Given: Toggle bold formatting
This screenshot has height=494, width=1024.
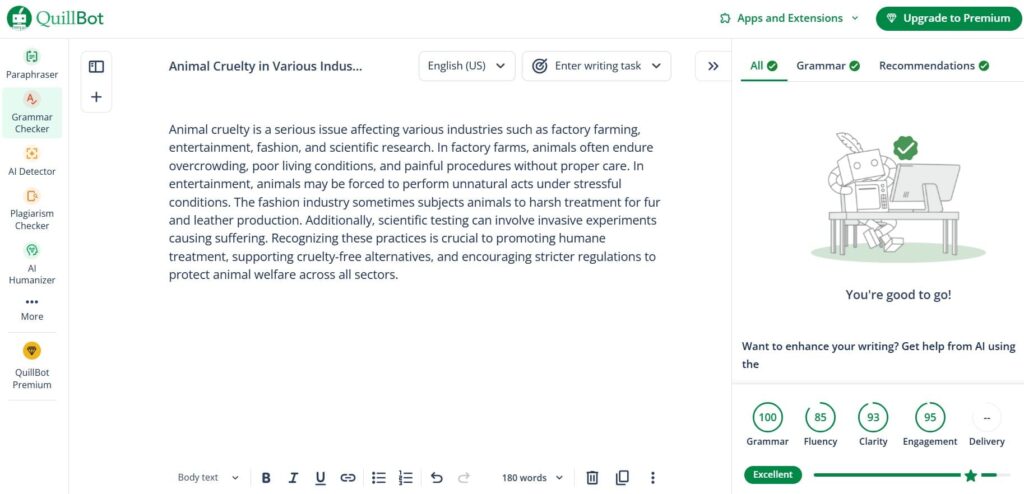Looking at the screenshot, I should coord(266,478).
